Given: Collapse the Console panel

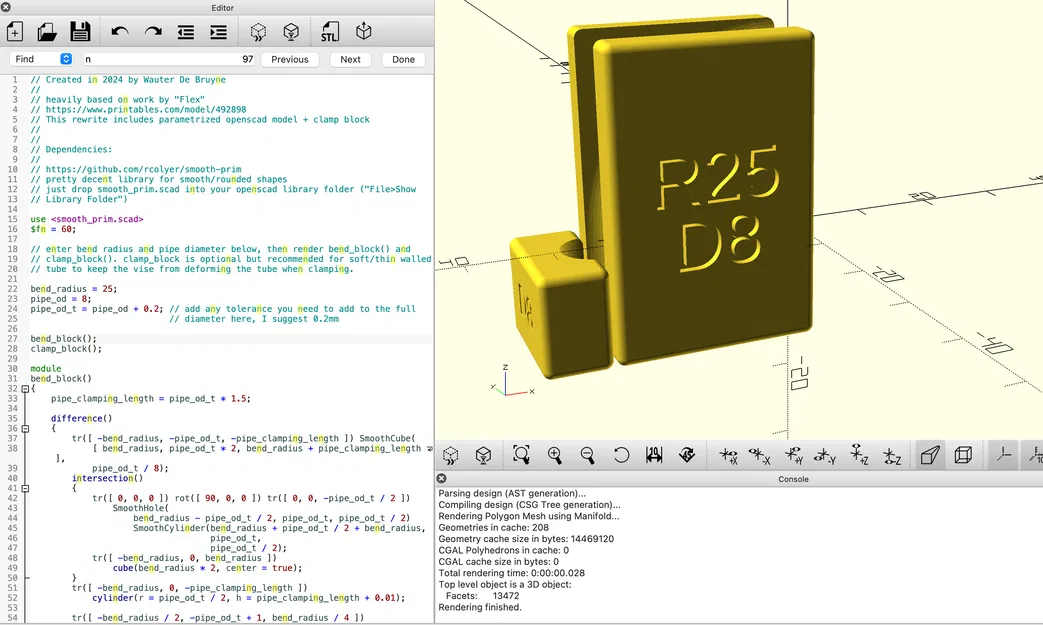Looking at the screenshot, I should pos(440,478).
